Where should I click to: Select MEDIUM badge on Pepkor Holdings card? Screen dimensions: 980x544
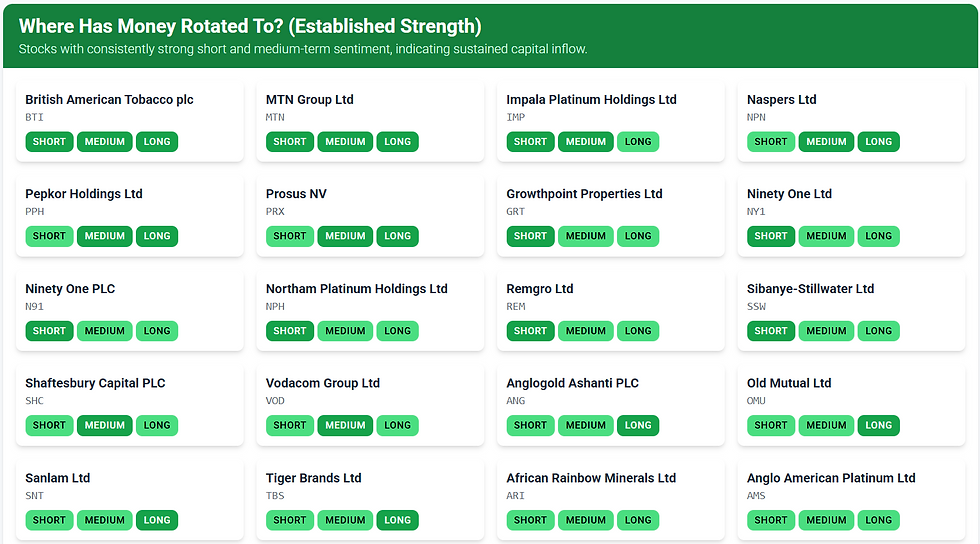click(104, 236)
